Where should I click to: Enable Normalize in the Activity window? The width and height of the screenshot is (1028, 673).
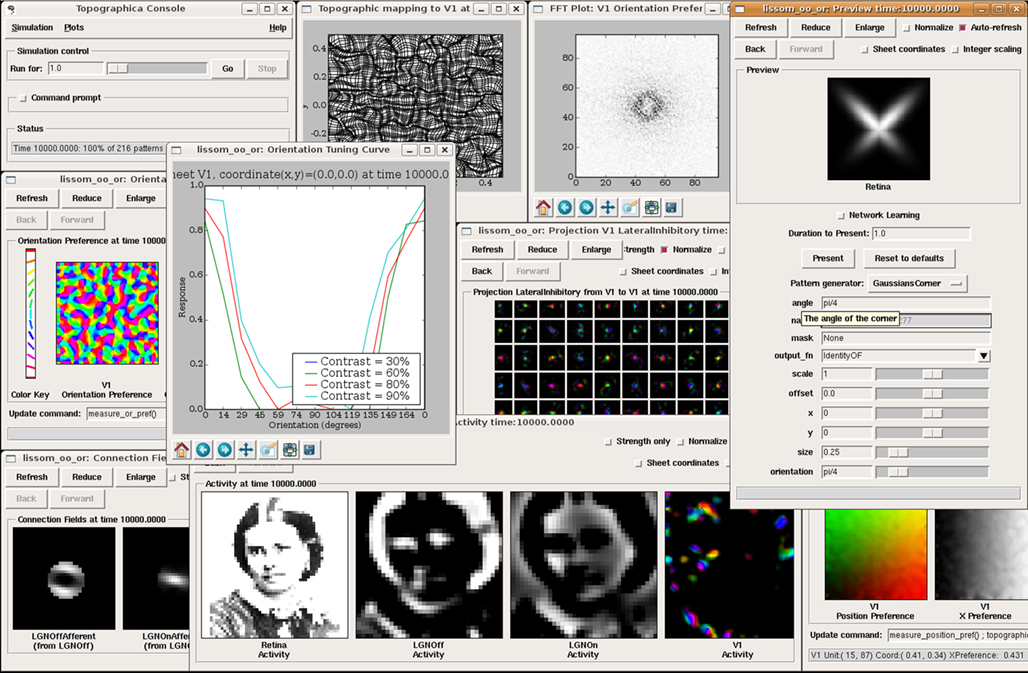click(x=680, y=442)
